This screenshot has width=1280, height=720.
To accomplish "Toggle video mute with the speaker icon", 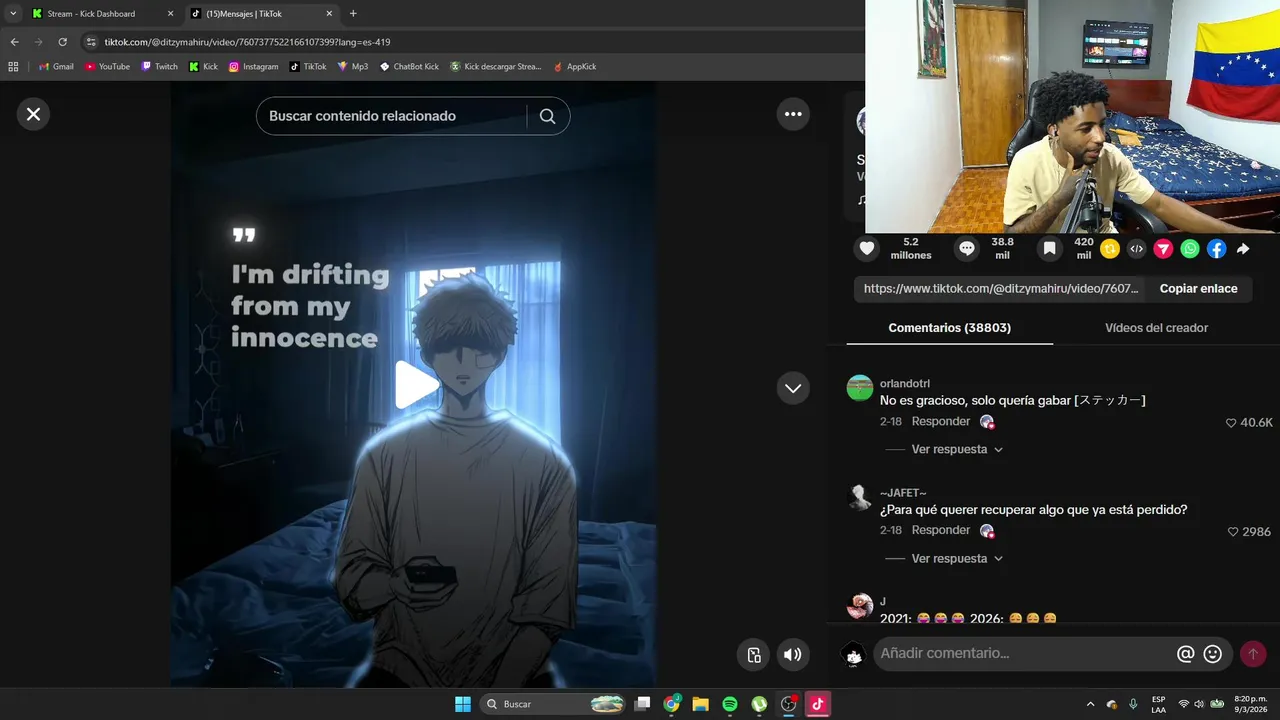I will [792, 655].
